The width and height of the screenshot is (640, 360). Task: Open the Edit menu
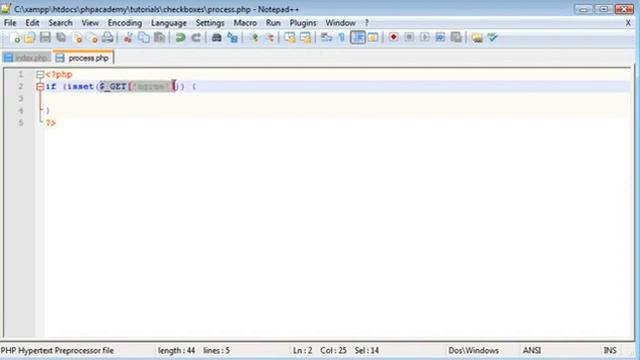pos(32,23)
